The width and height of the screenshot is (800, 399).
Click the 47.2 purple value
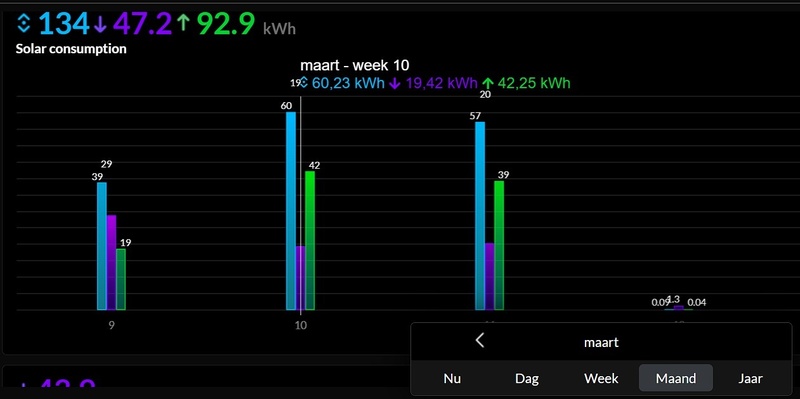tap(142, 23)
